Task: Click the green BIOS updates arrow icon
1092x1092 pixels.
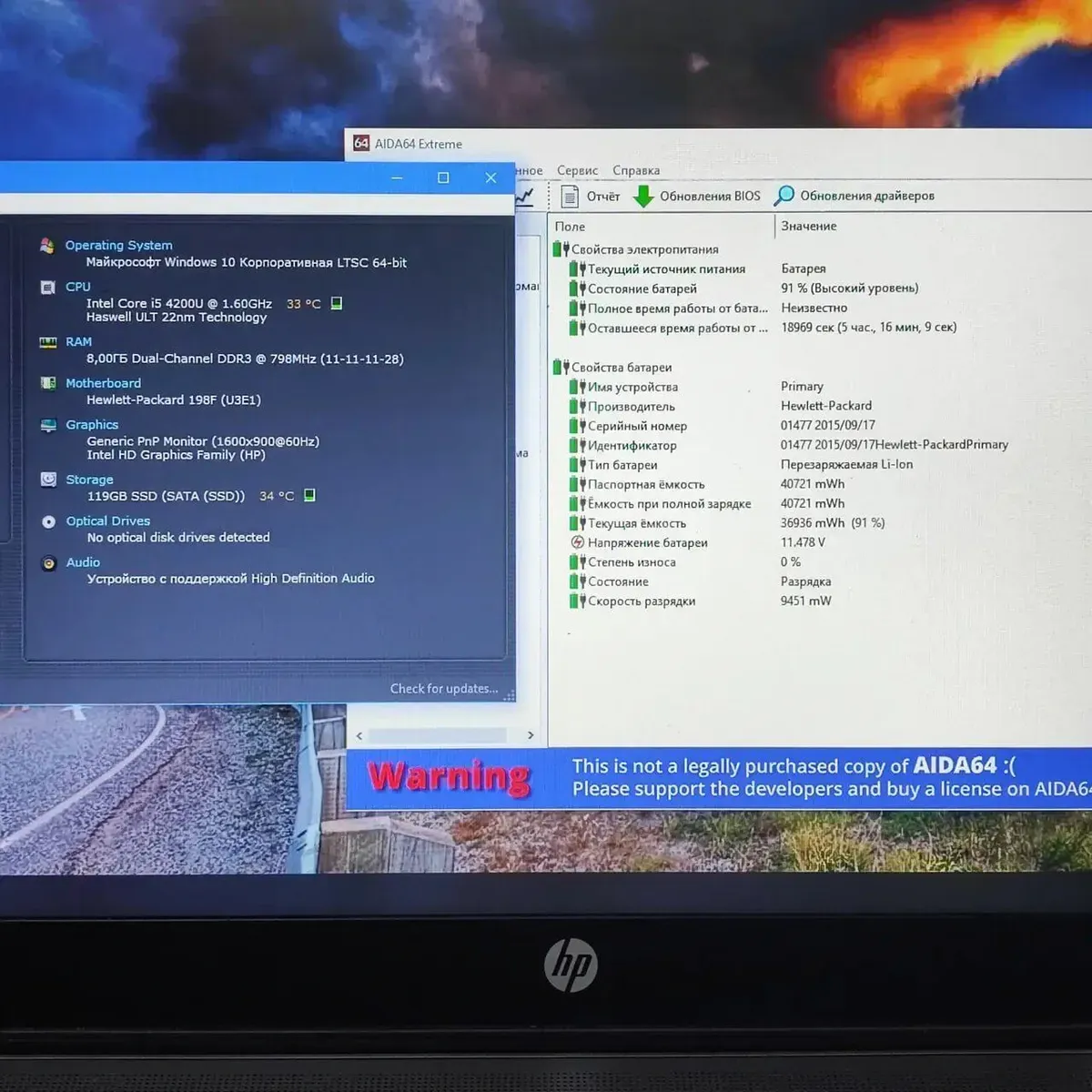Action: (x=643, y=196)
